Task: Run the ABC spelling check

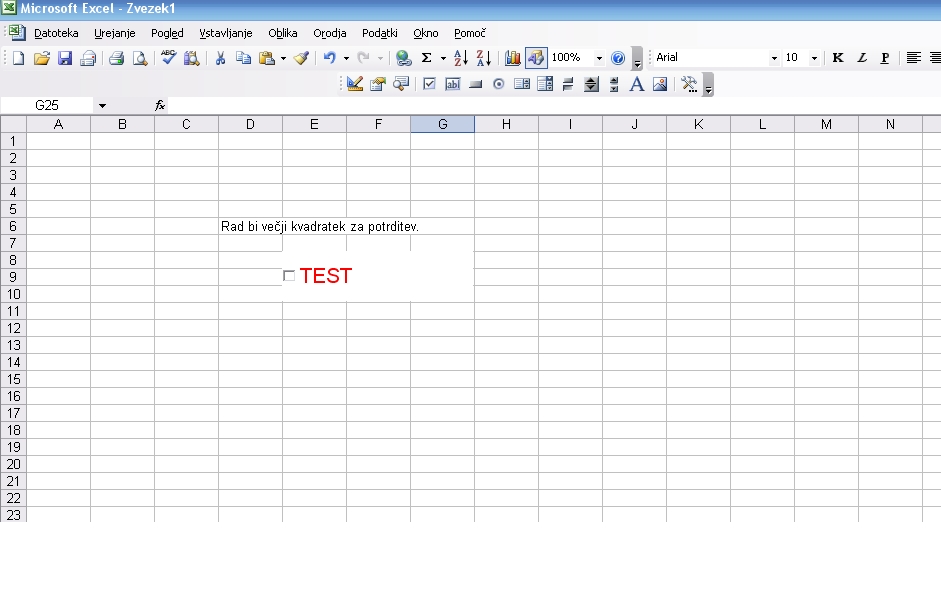Action: [x=169, y=58]
